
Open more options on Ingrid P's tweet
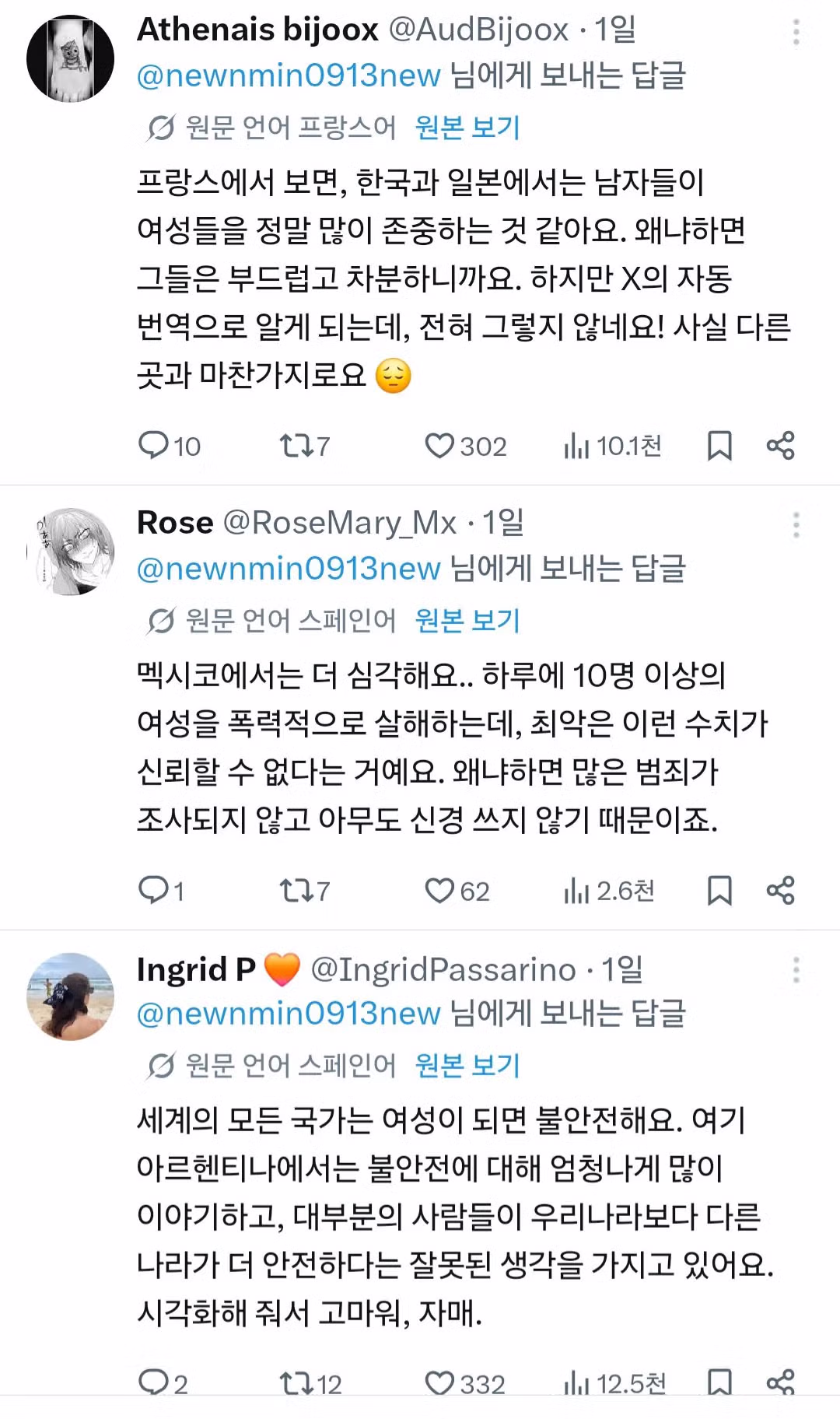coord(796,969)
